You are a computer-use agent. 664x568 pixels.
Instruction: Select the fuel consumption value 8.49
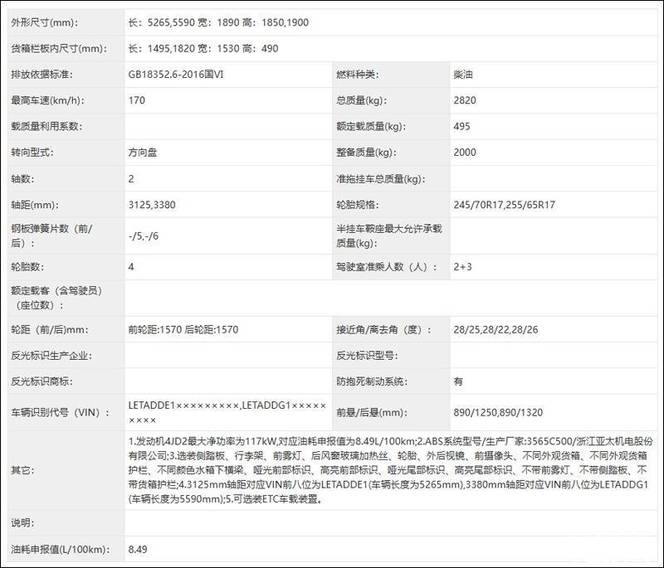point(138,549)
